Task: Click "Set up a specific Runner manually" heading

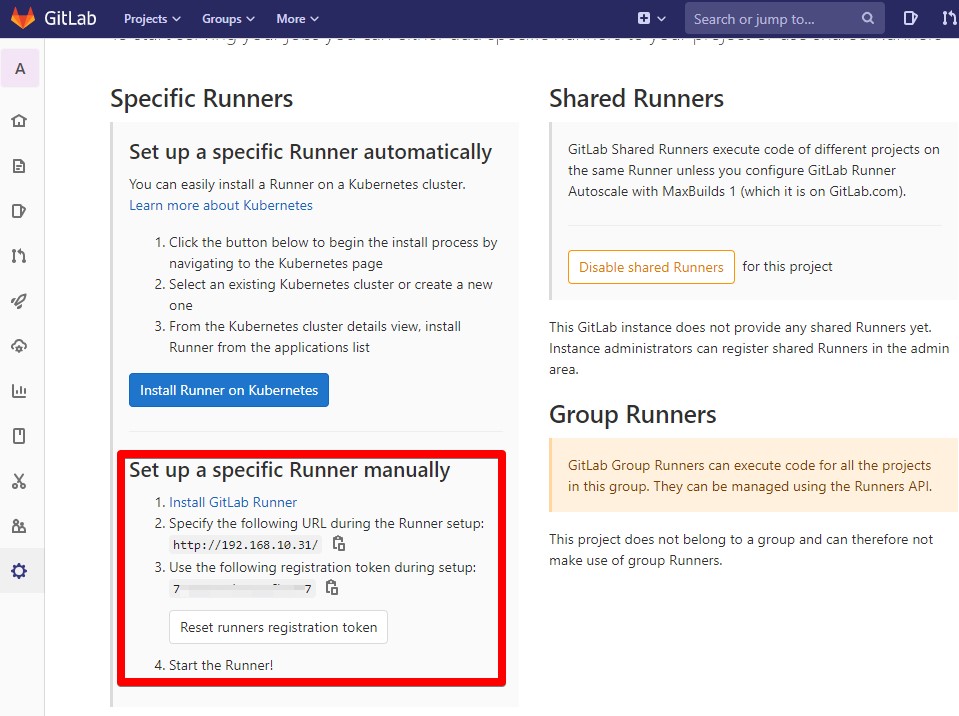Action: (289, 470)
